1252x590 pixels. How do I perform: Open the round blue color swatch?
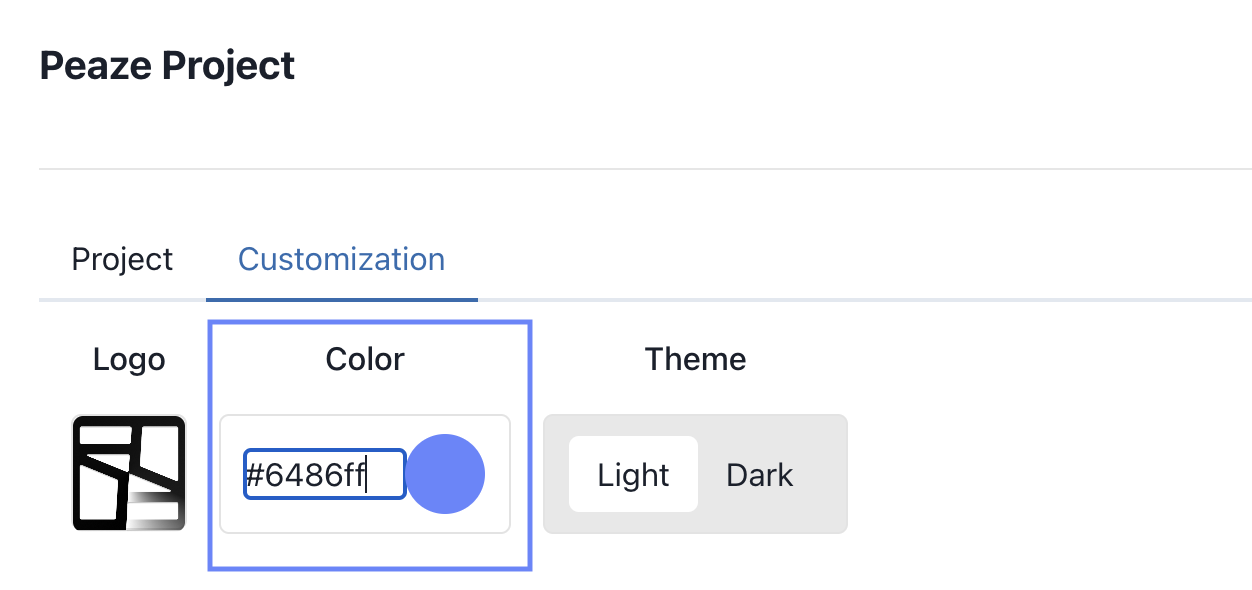click(445, 474)
